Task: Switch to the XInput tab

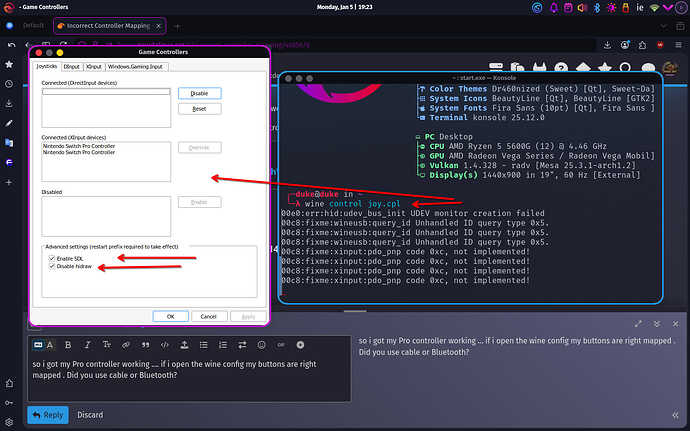Action: coord(93,67)
